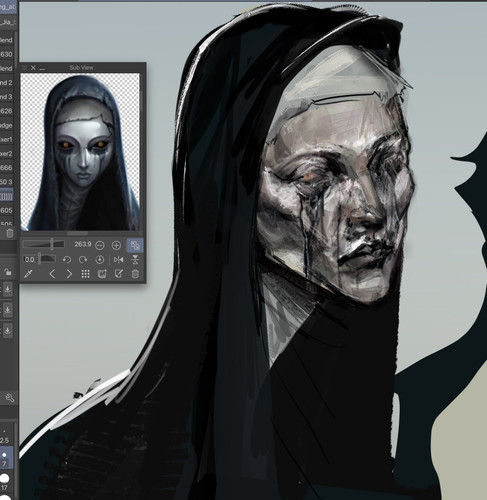Image resolution: width=487 pixels, height=500 pixels.
Task: Switch to the top tab ending 'g_ab'
Action: click(x=8, y=7)
